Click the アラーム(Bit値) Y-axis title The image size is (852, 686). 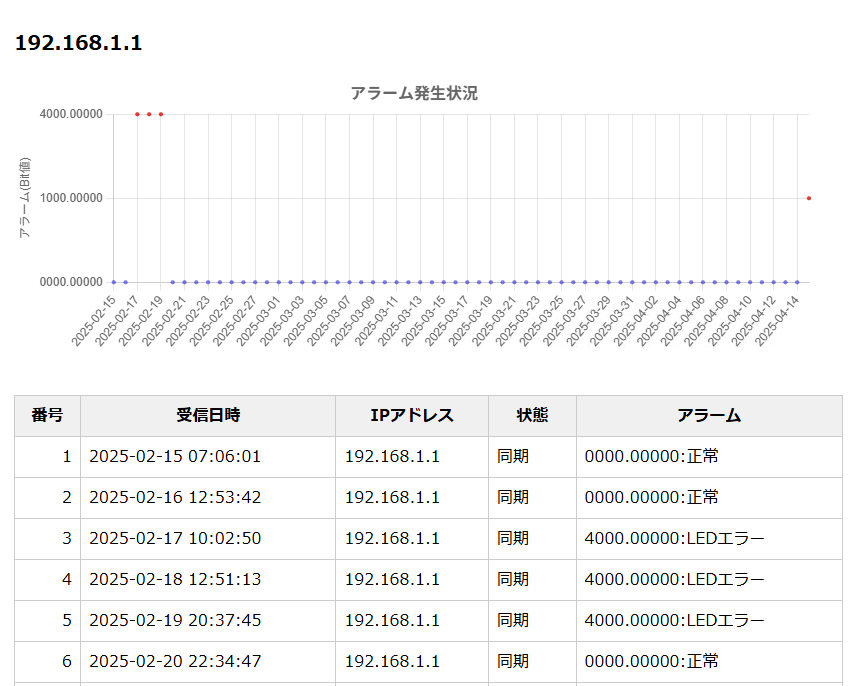26,198
